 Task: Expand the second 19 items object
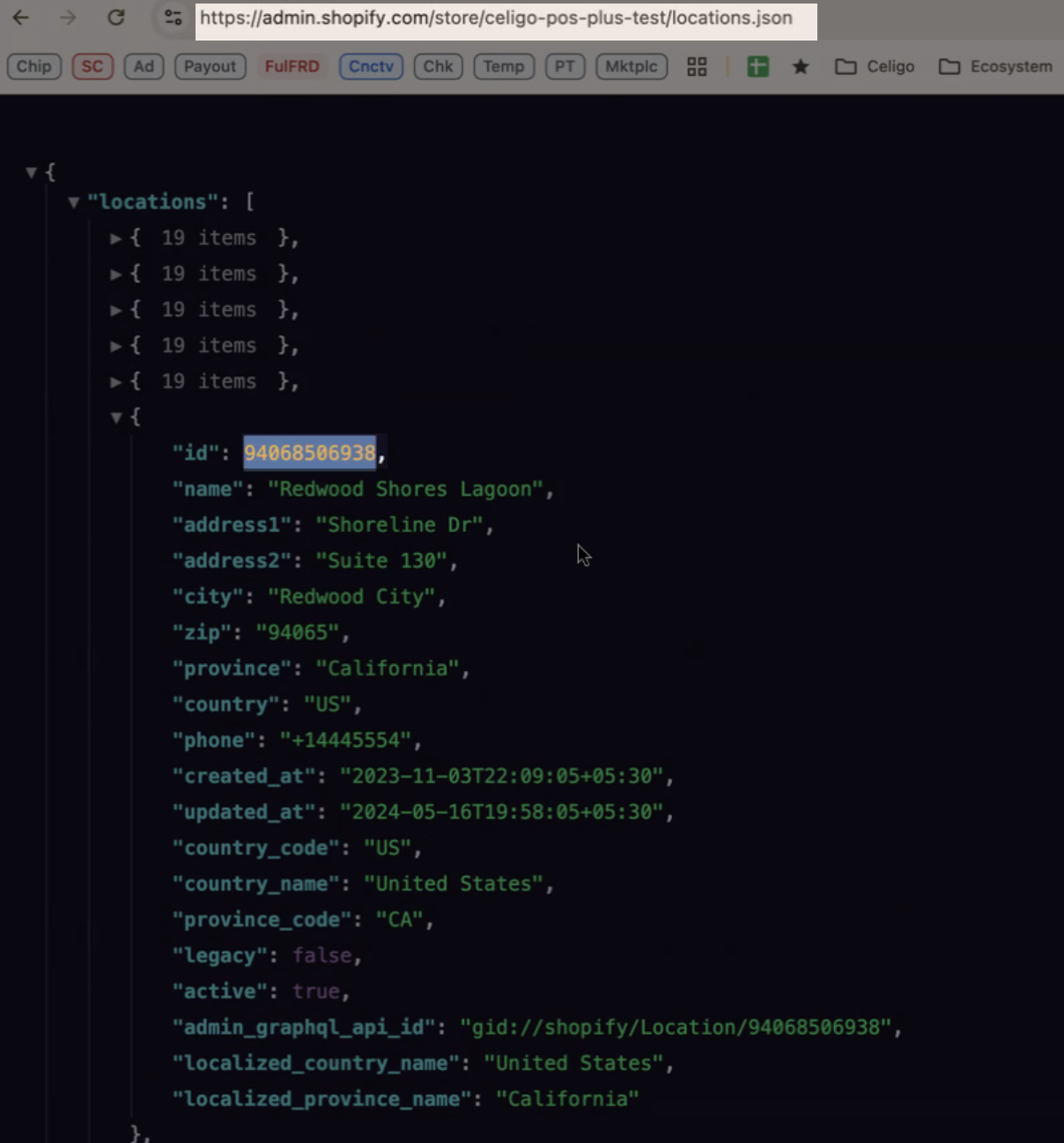(x=115, y=275)
